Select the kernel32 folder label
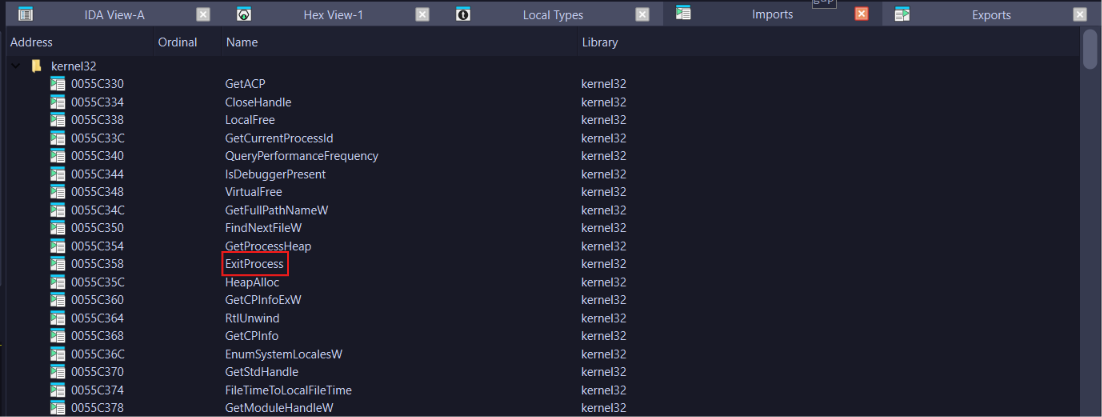This screenshot has height=417, width=1102. click(74, 66)
